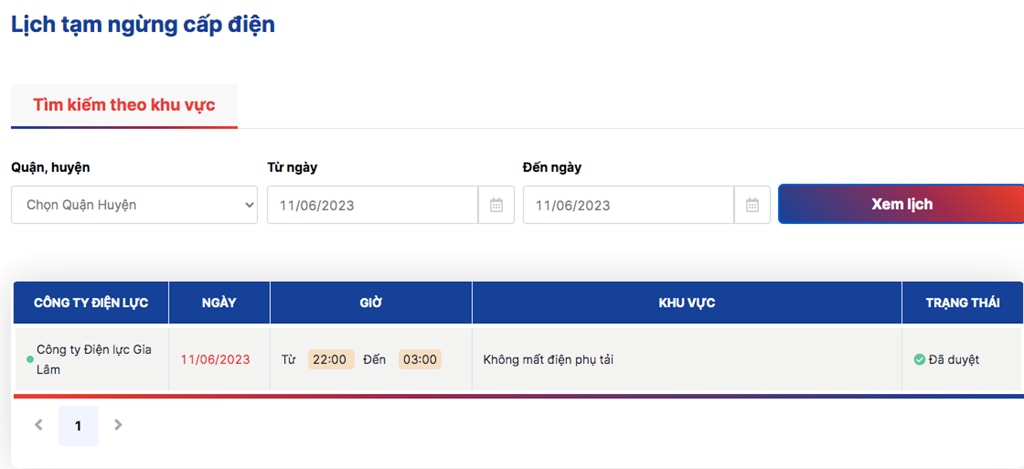Click the GIỜ column header
The width and height of the screenshot is (1024, 469).
[x=371, y=303]
